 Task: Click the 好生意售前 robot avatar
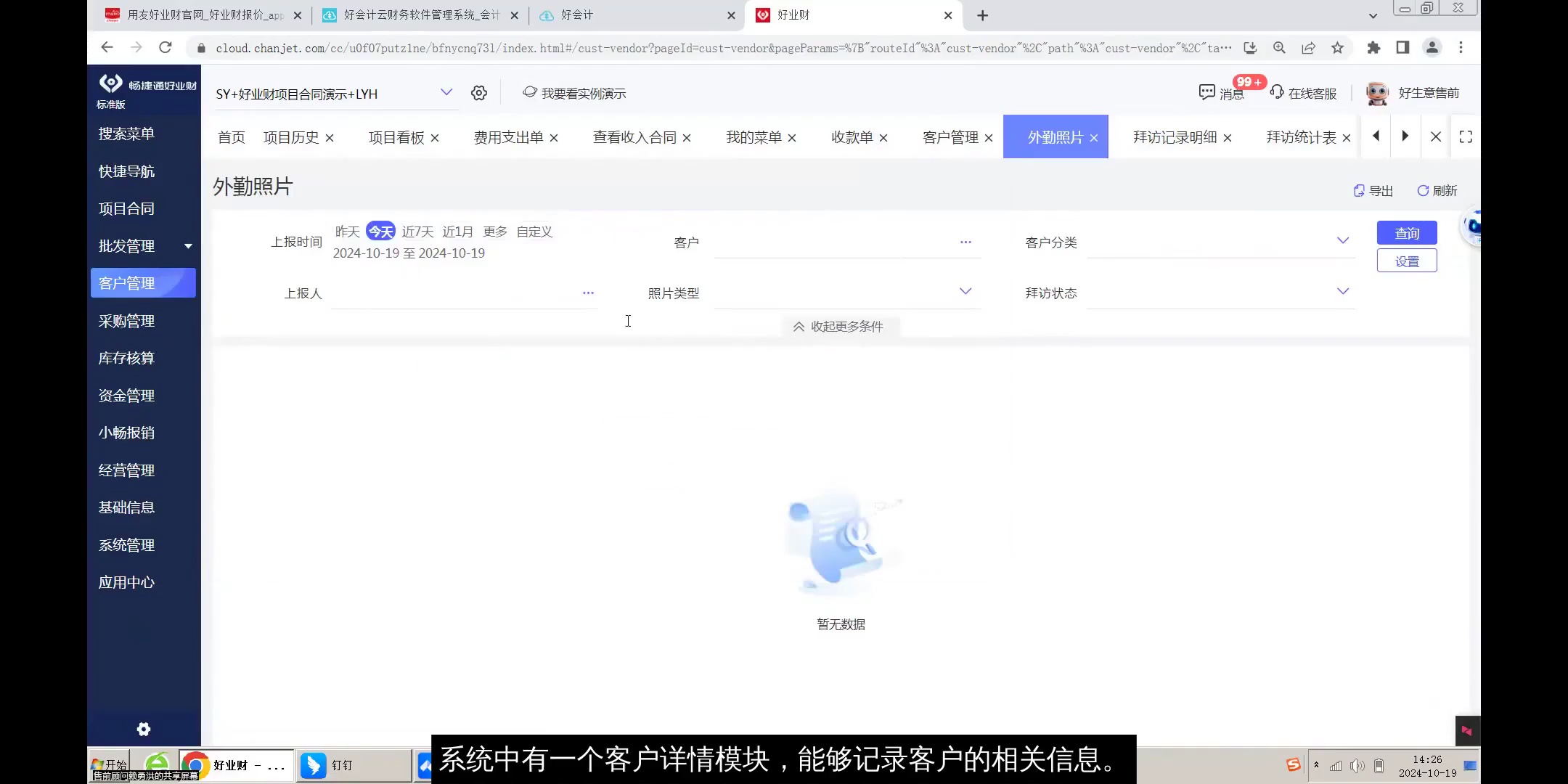point(1376,92)
